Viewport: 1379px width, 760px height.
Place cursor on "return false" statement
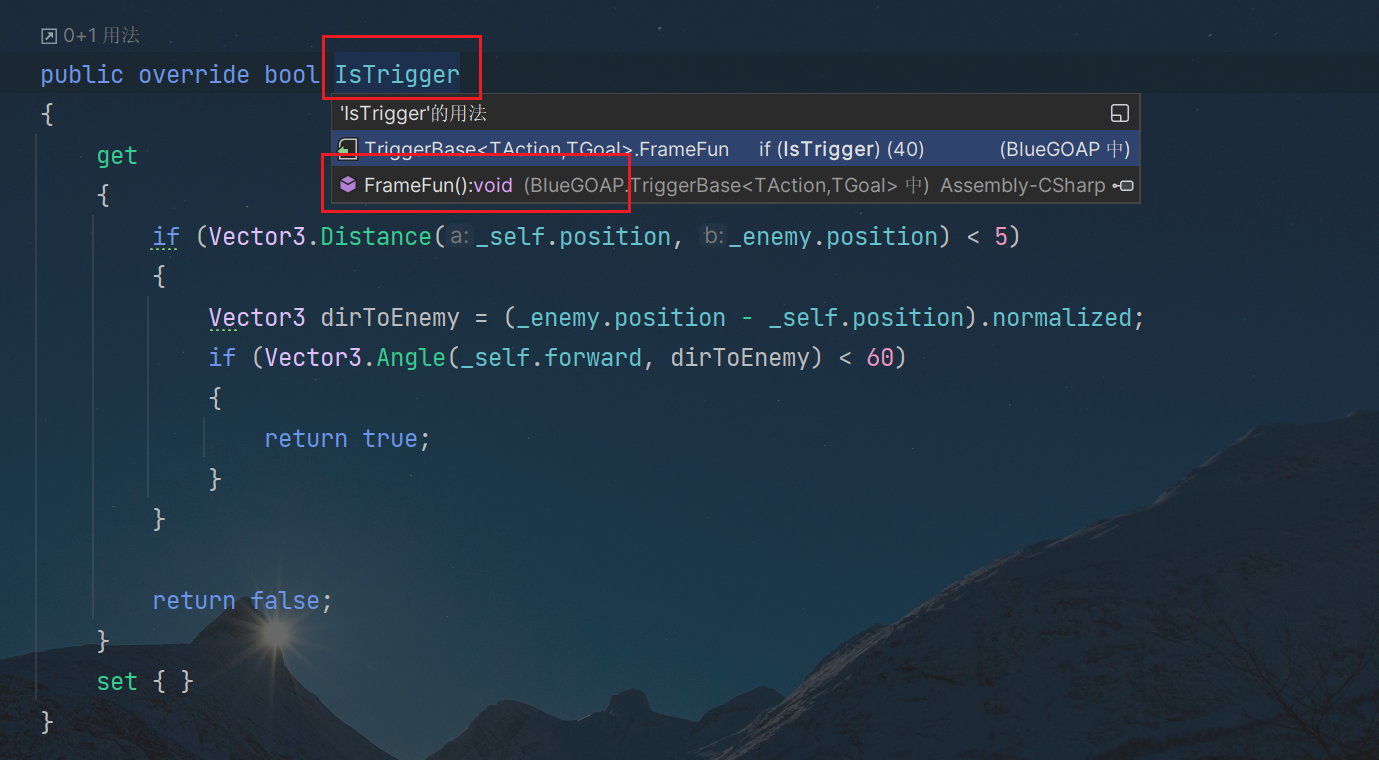coord(241,601)
